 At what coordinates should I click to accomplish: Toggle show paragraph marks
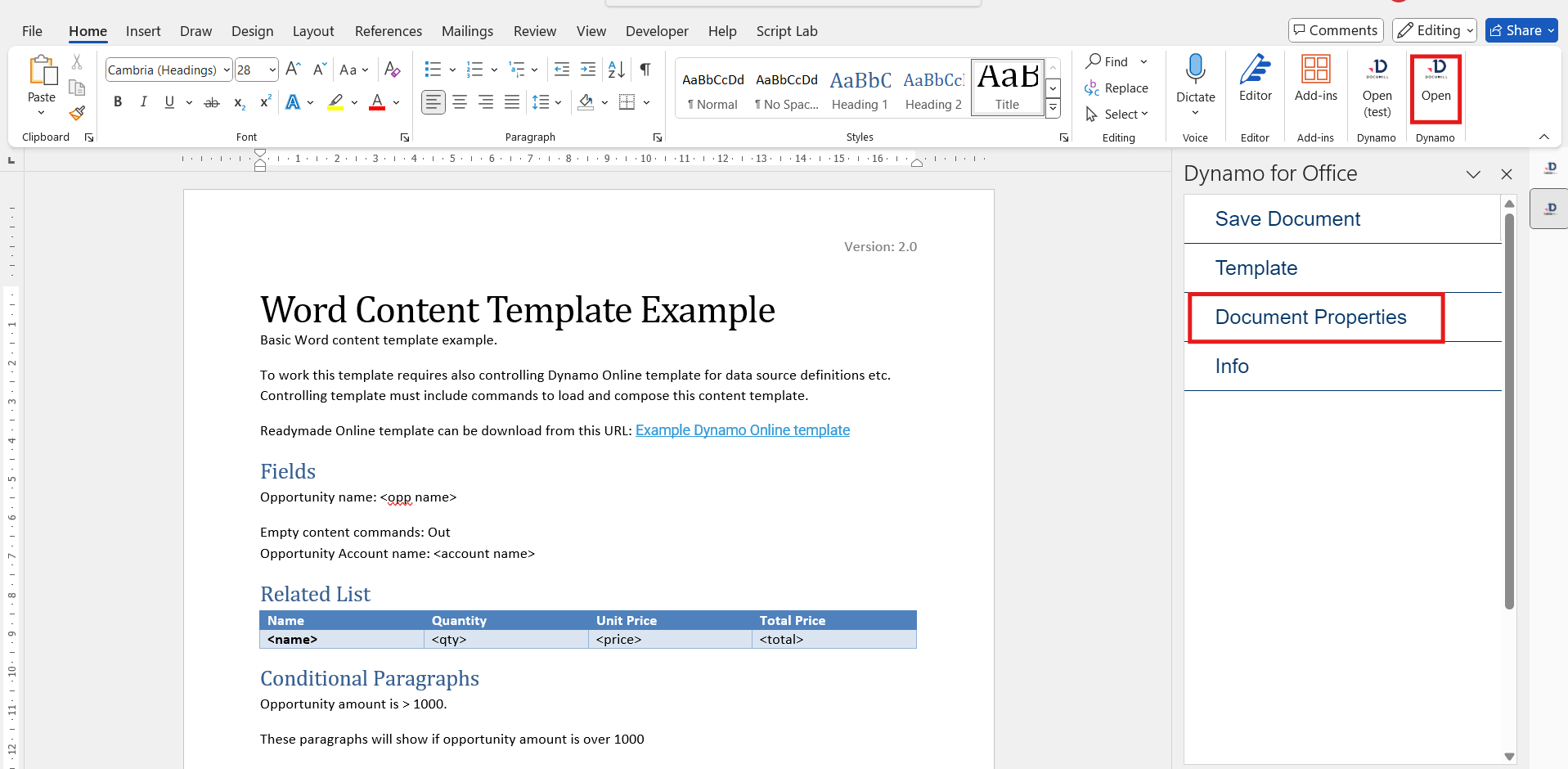tap(645, 70)
